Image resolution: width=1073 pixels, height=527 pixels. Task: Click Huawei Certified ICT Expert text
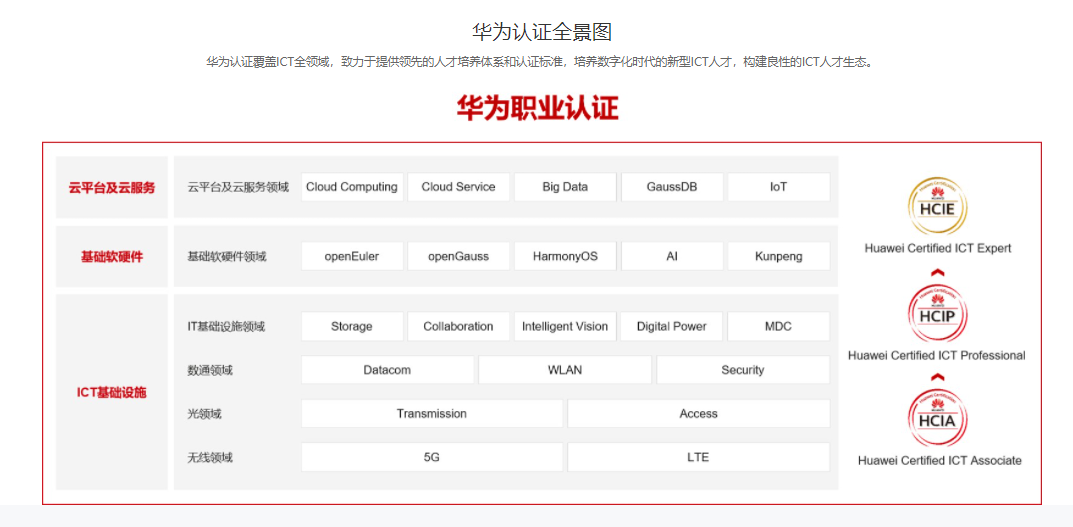[938, 248]
